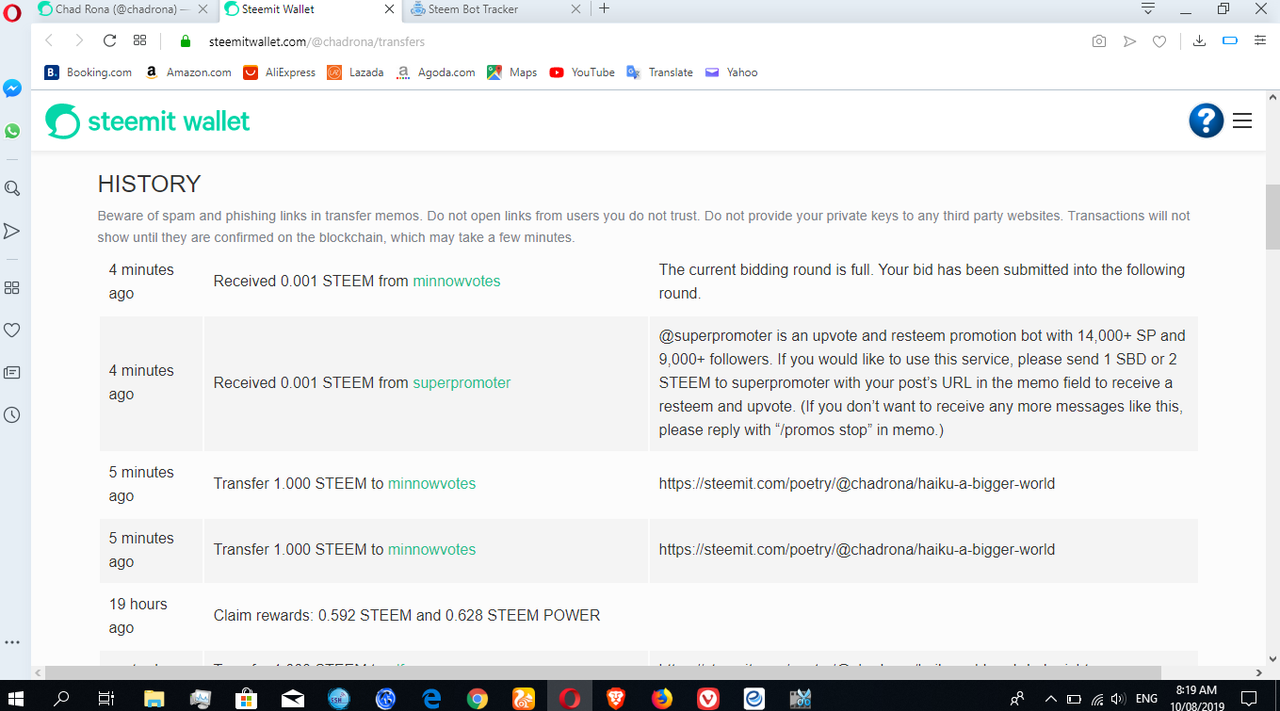View site security padlock info
Viewport: 1280px width, 711px height.
(x=184, y=42)
